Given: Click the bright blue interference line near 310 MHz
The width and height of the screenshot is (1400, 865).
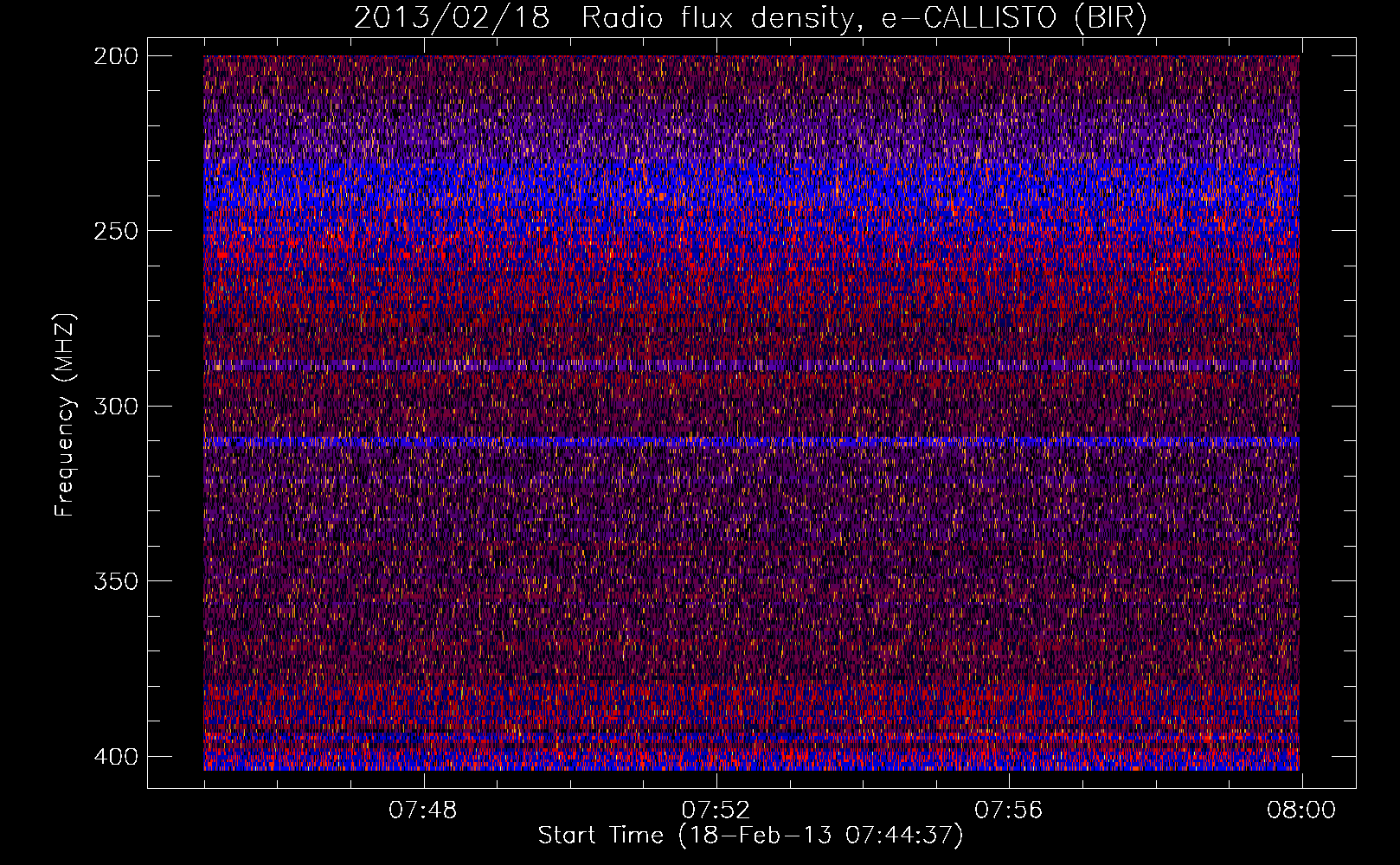Looking at the screenshot, I should tap(751, 441).
